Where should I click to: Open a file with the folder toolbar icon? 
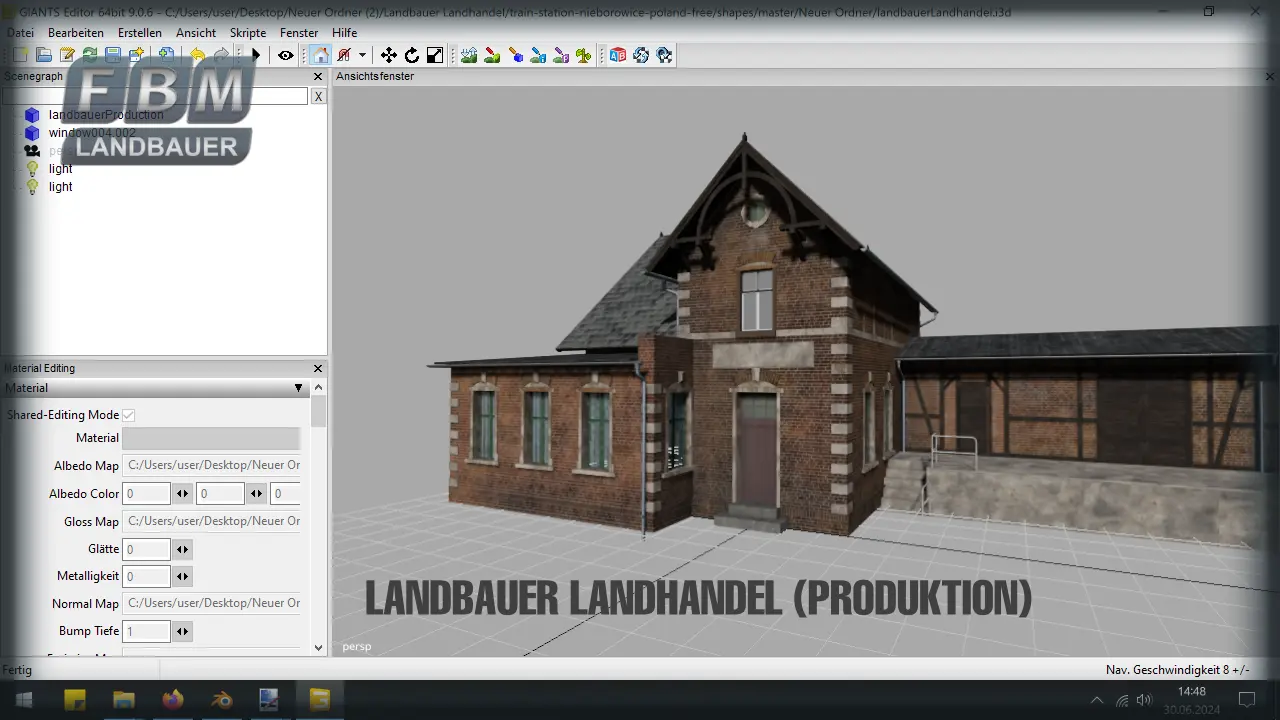pyautogui.click(x=44, y=55)
